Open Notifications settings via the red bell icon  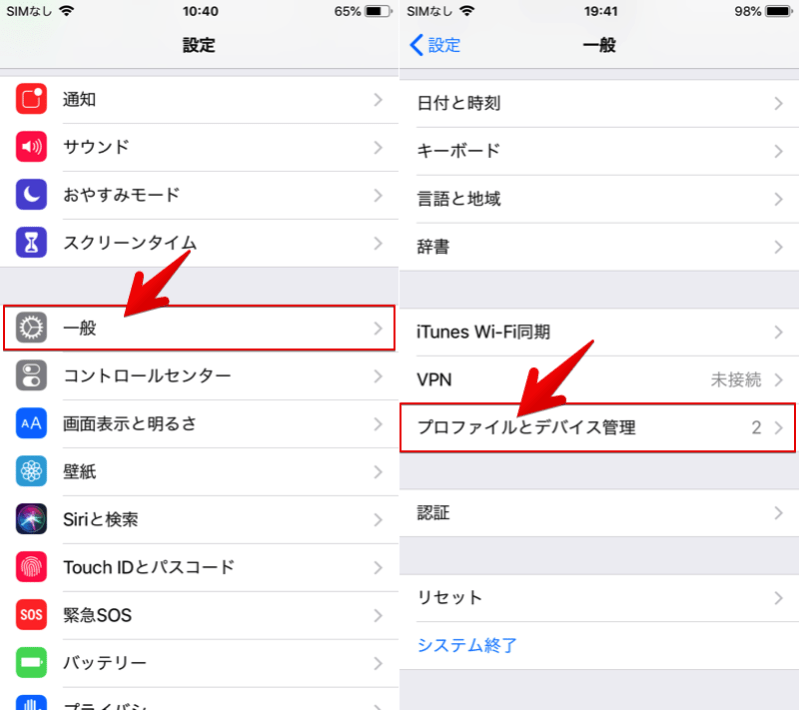tap(30, 99)
